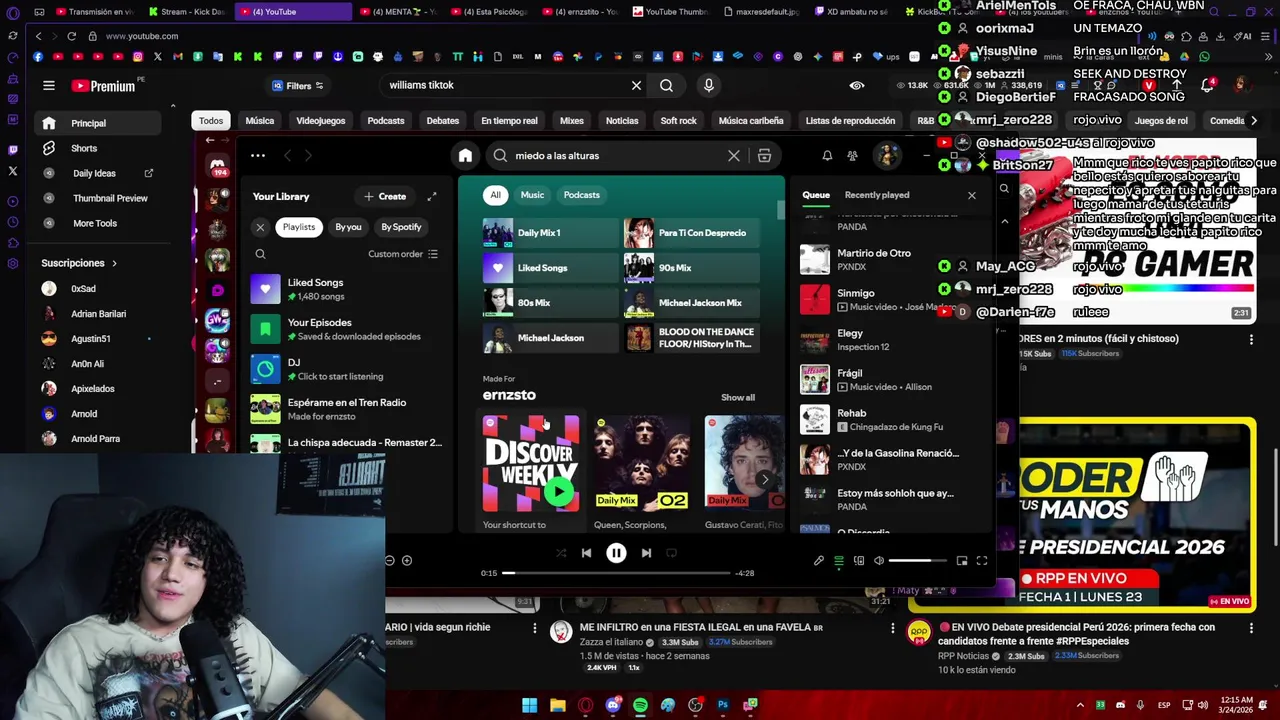Toggle Spotify shuffle
Viewport: 1280px width, 720px height.
pyautogui.click(x=561, y=553)
